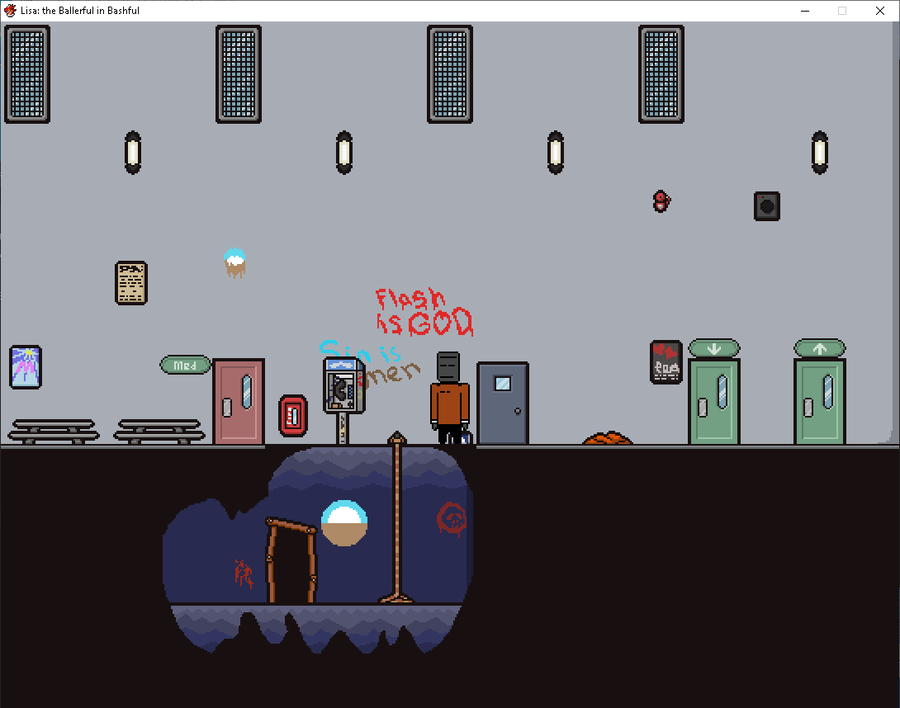Click the leftmost bench

pos(53,432)
